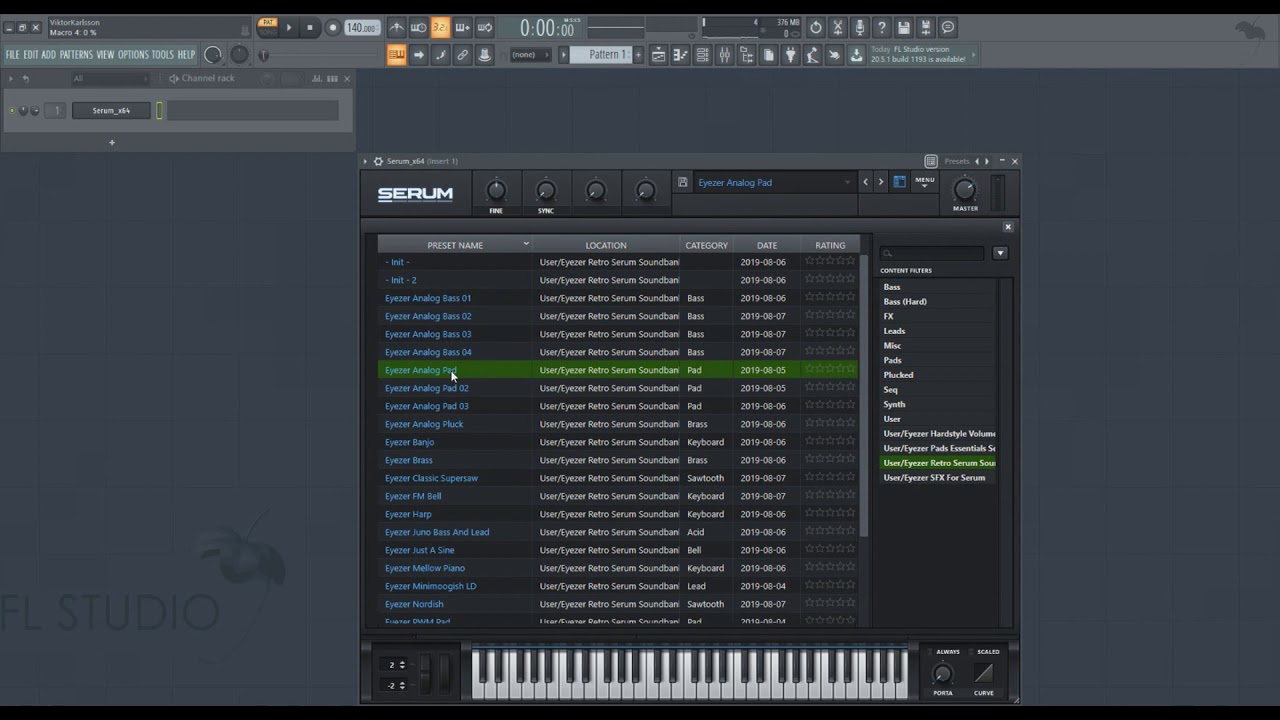Screen dimensions: 1280x720
Task: Save project with floppy disk icon
Action: (904, 28)
